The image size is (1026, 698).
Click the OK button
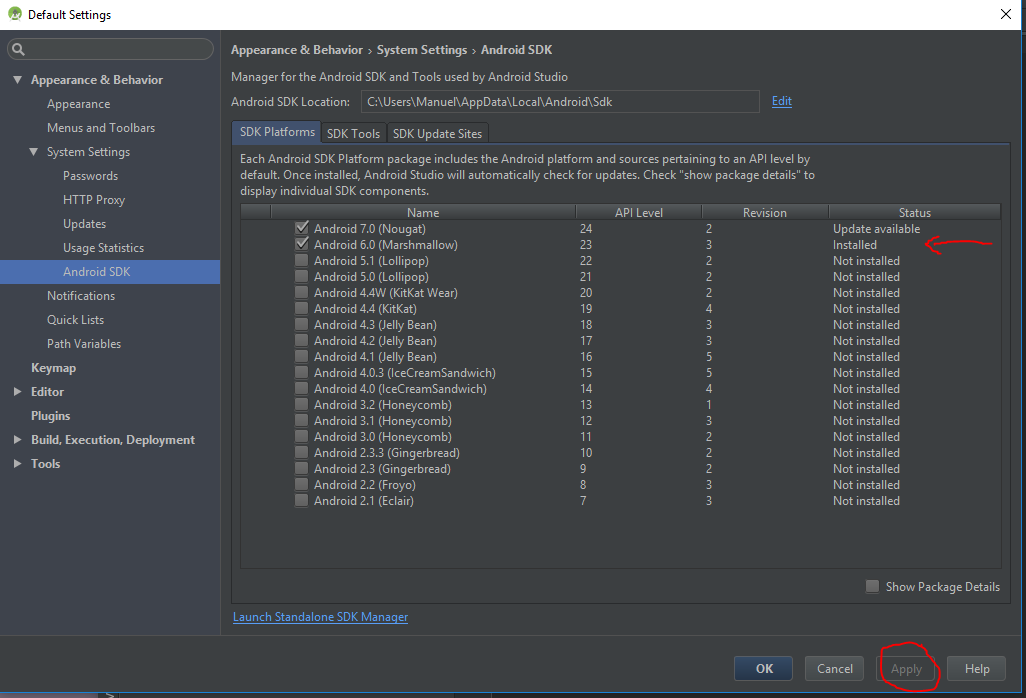pos(764,669)
